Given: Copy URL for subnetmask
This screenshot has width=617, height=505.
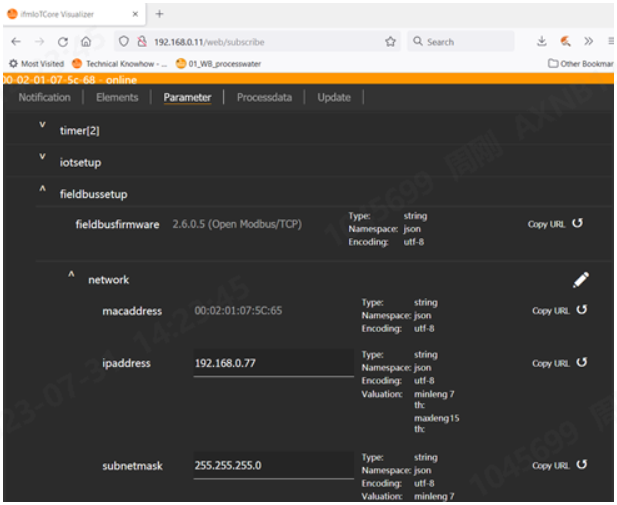Looking at the screenshot, I should pos(550,466).
